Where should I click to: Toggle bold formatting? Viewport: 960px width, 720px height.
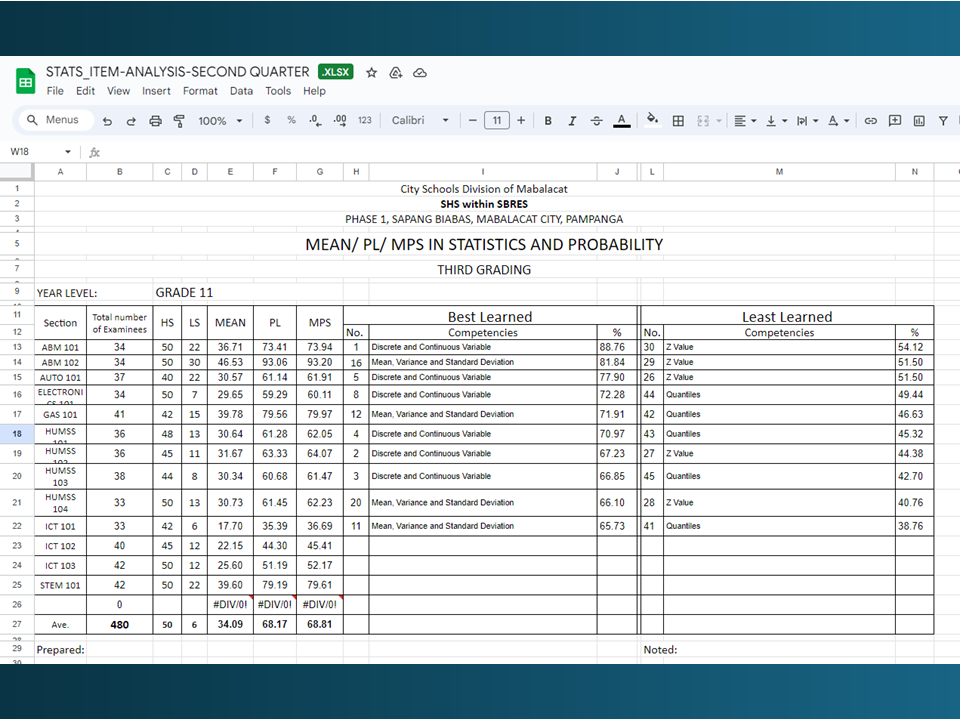click(548, 121)
